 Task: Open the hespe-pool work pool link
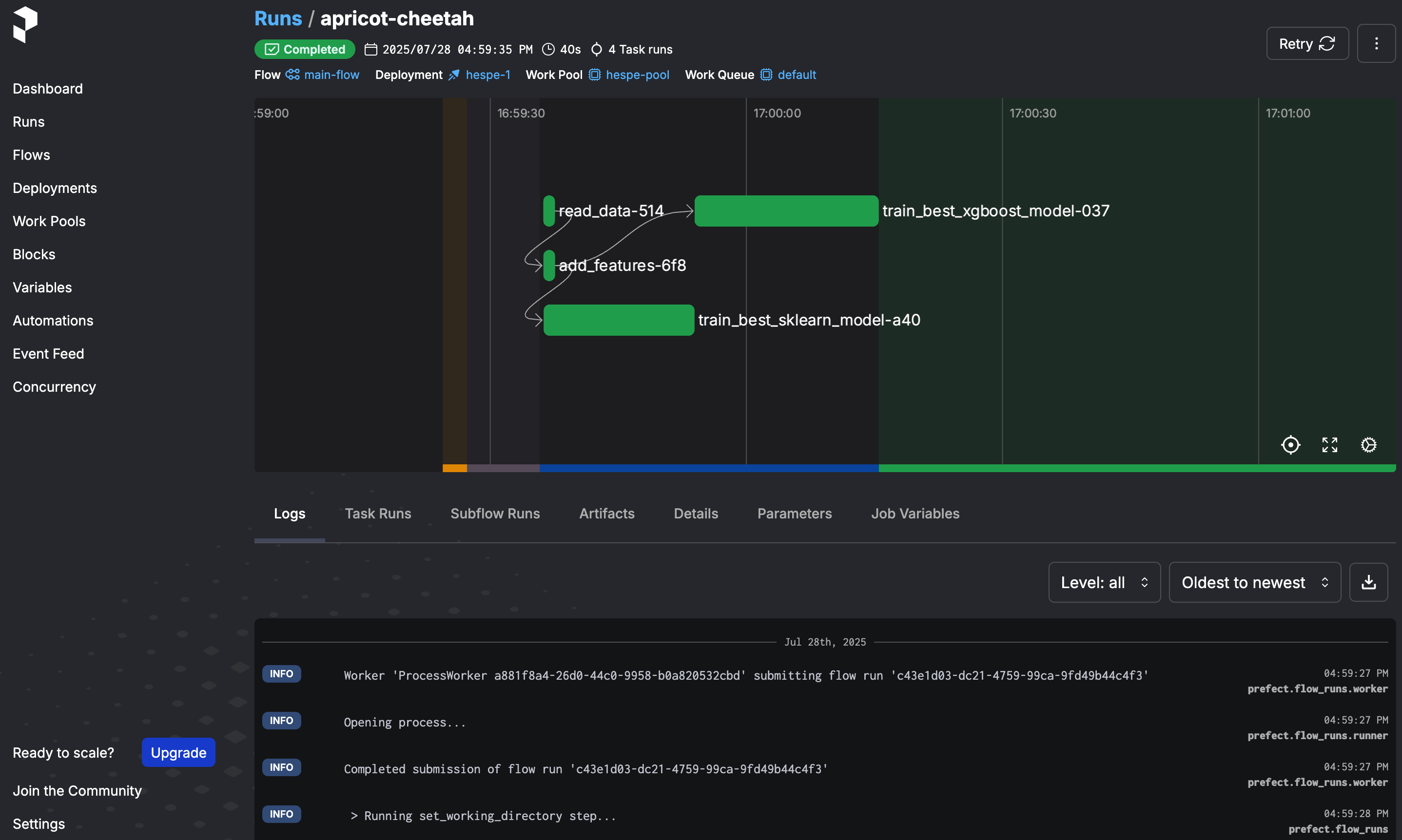tap(637, 75)
